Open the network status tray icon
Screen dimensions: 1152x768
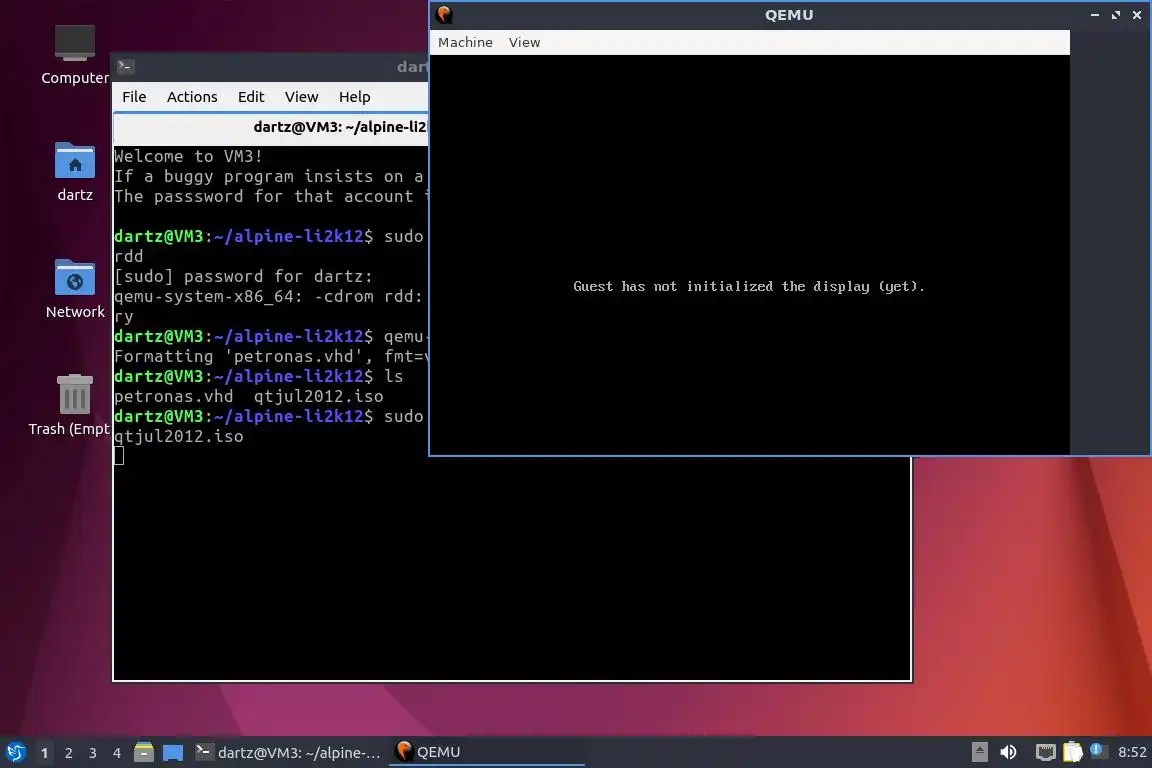[x=1045, y=752]
